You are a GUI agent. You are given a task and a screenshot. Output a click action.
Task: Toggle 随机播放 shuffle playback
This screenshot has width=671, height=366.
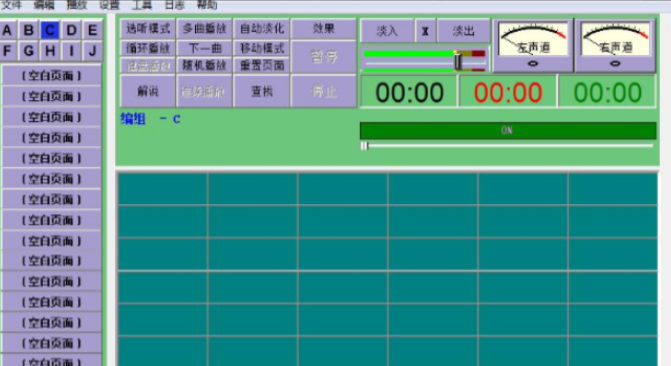coord(205,65)
